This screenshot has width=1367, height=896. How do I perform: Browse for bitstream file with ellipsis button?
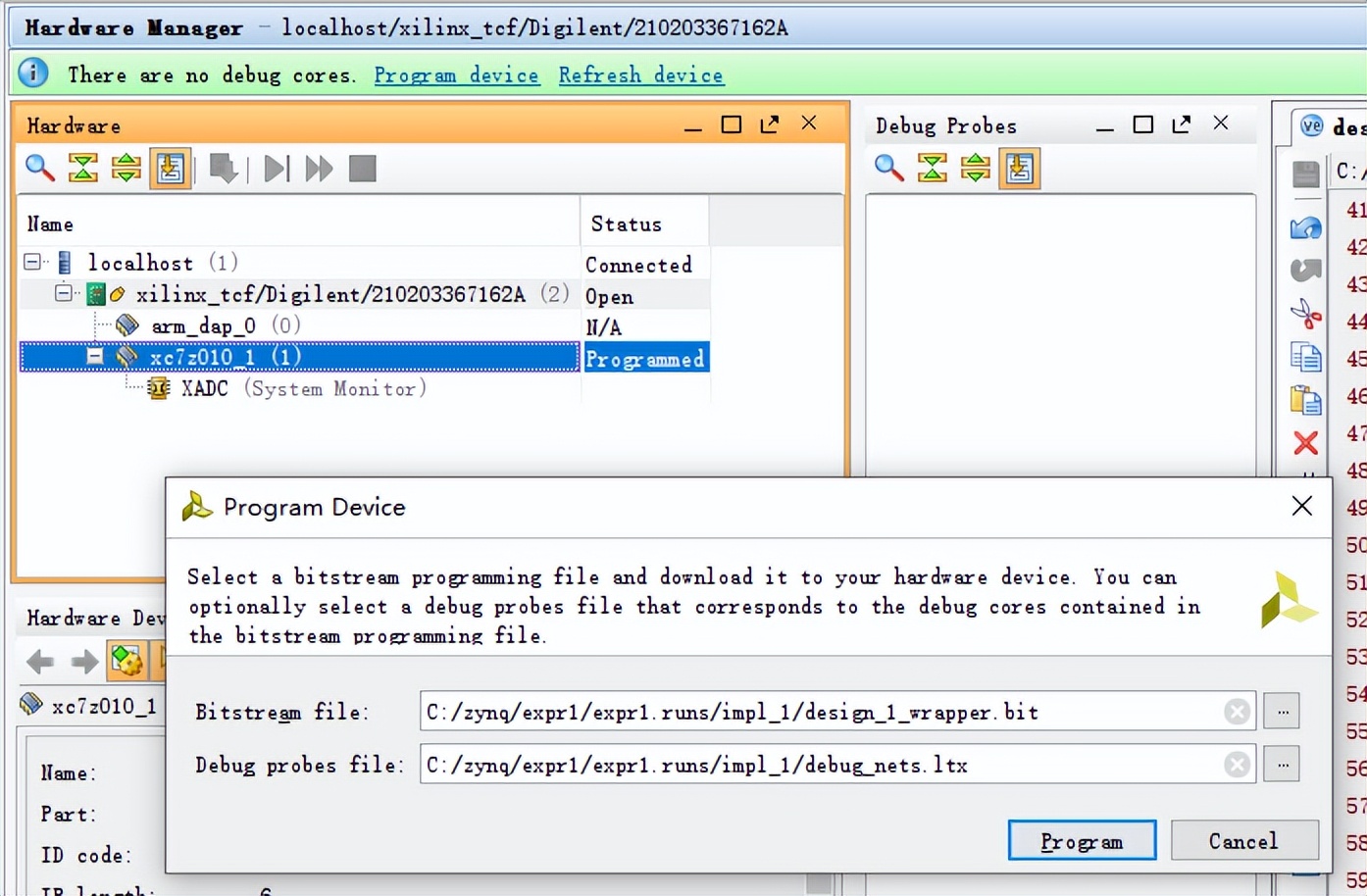(x=1282, y=712)
